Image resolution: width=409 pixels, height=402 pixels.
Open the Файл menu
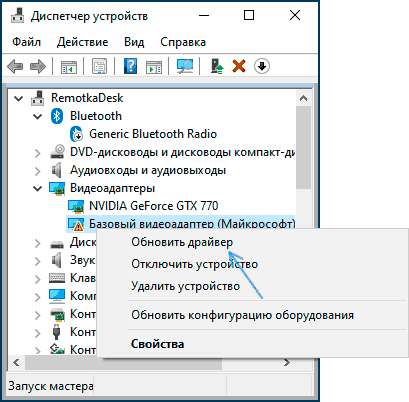(27, 42)
